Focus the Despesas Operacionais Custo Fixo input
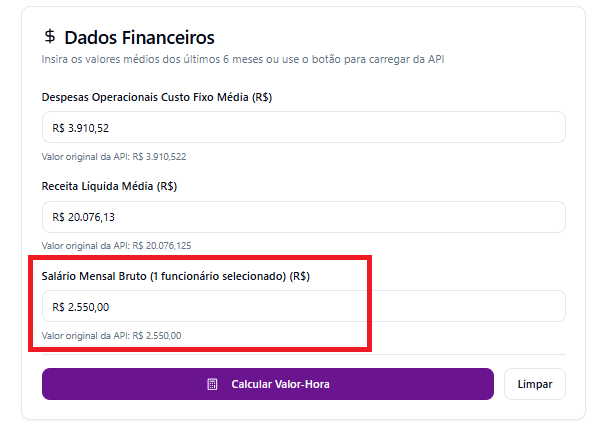The width and height of the screenshot is (593, 423). (304, 127)
